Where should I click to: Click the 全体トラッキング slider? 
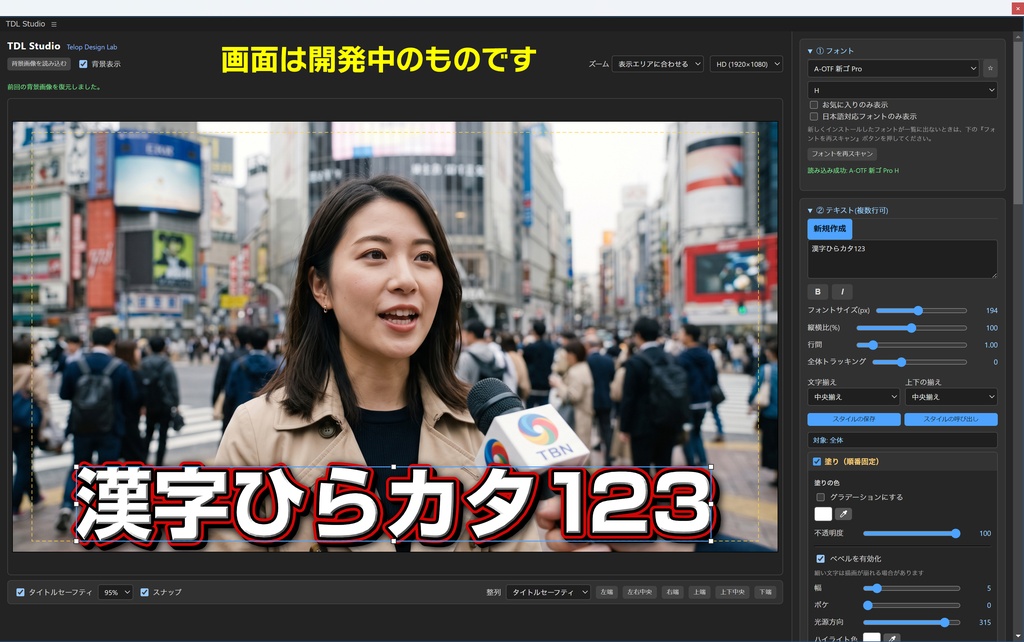(x=920, y=362)
